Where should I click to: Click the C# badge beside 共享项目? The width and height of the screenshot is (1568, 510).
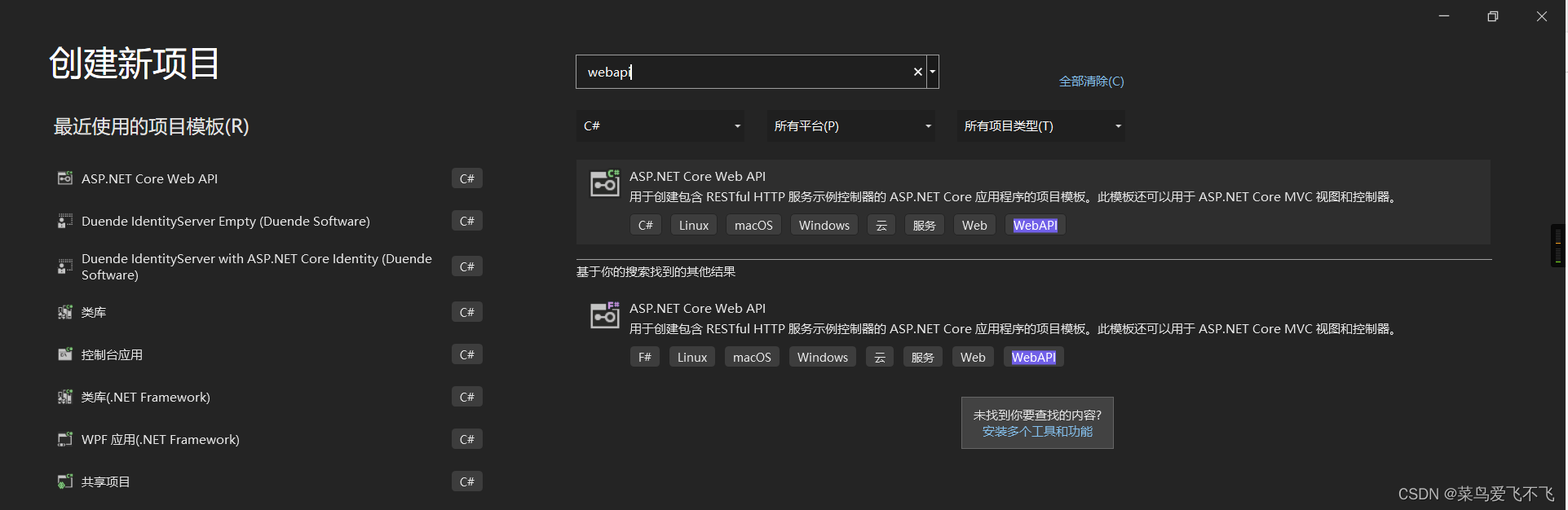467,481
